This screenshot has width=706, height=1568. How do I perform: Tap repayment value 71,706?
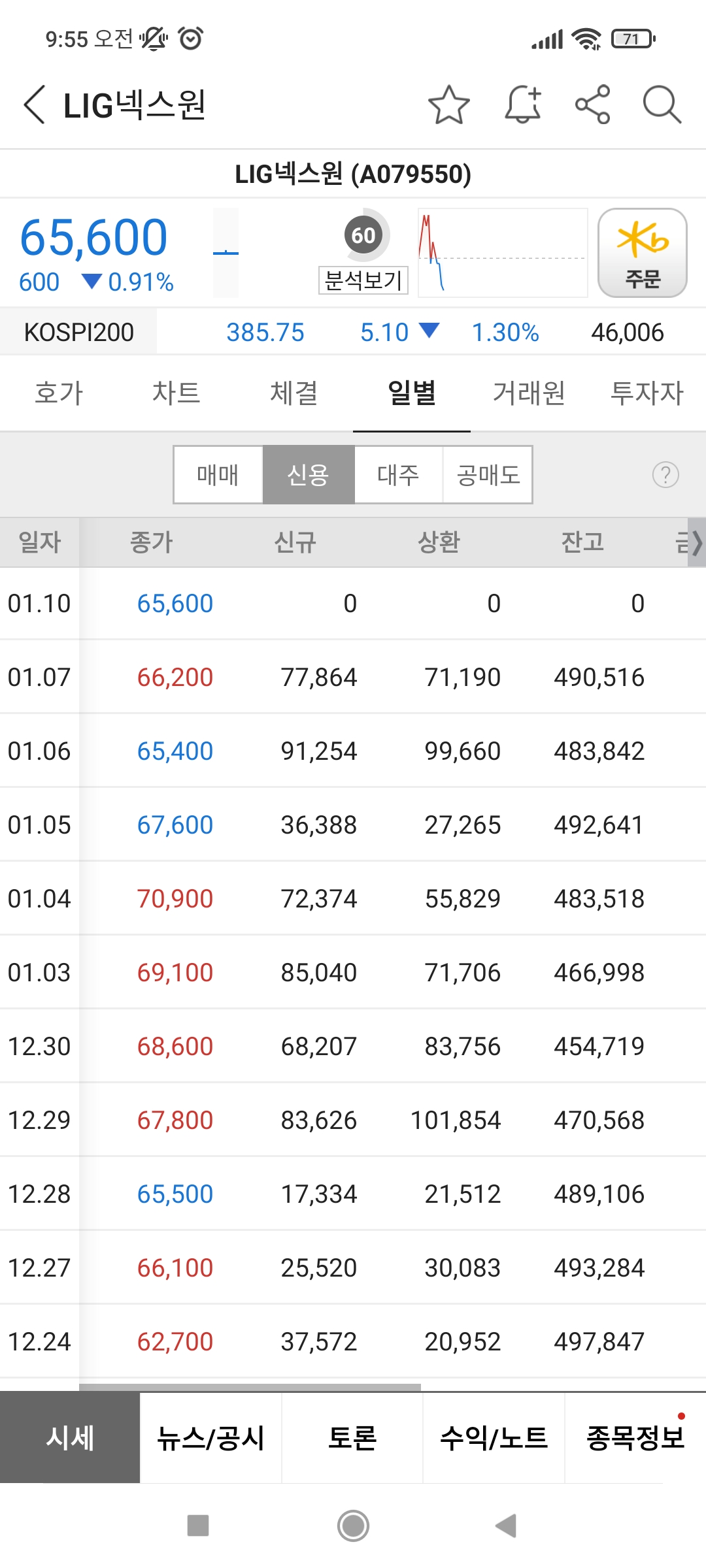[463, 972]
